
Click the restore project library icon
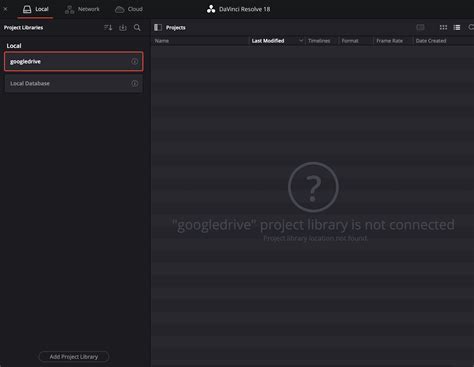click(123, 28)
